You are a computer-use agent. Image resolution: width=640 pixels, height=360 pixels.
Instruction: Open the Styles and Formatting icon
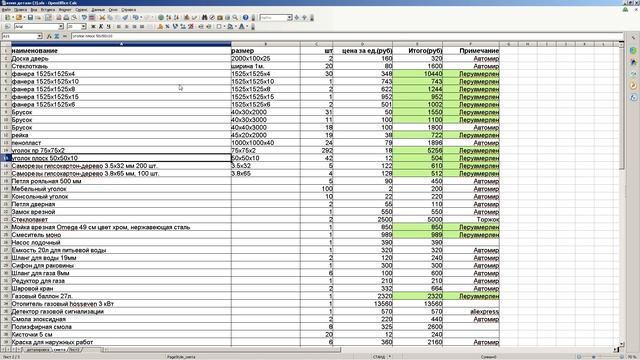click(x=7, y=27)
